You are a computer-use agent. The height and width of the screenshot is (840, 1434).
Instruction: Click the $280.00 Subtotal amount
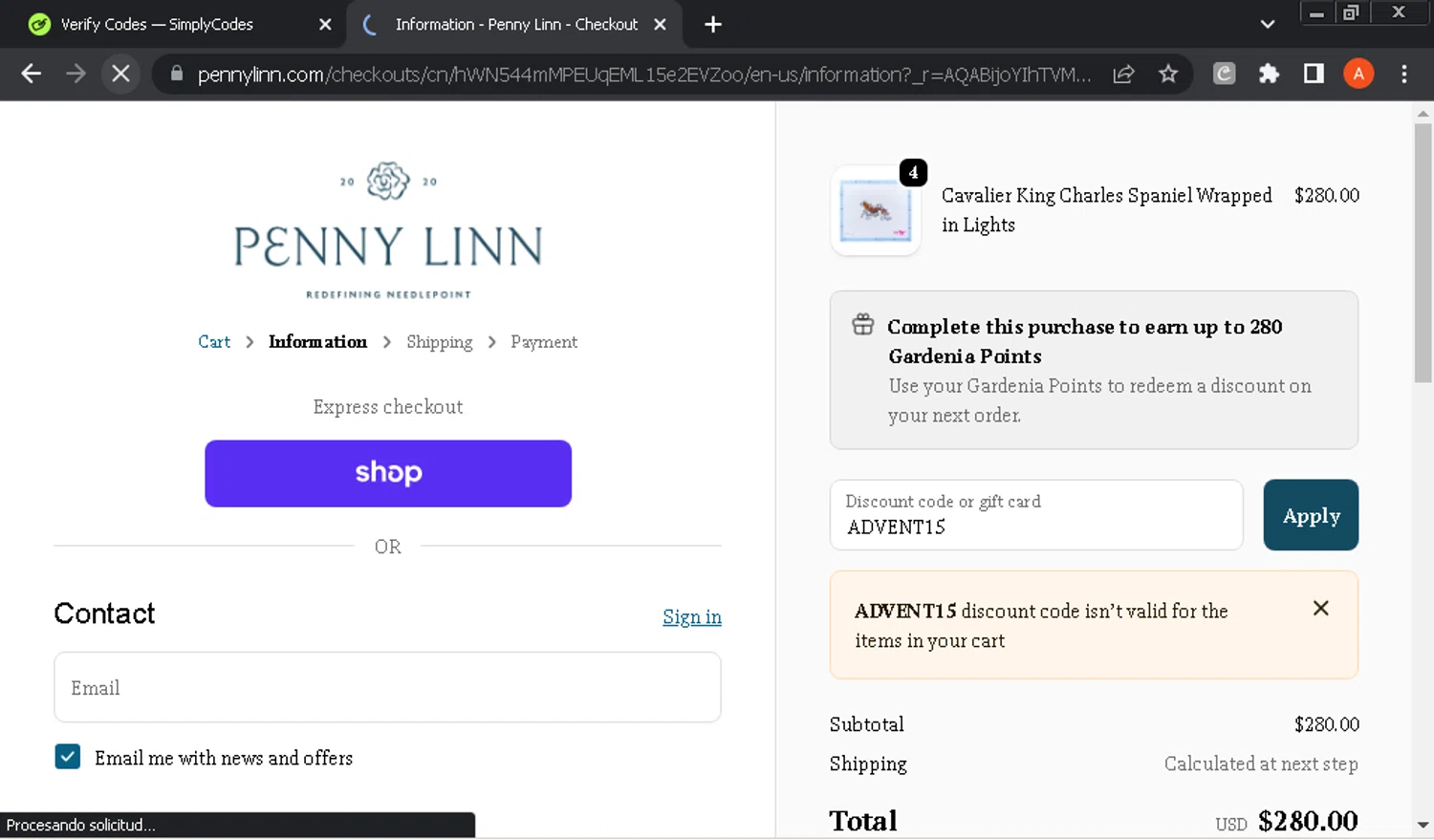coord(1326,724)
